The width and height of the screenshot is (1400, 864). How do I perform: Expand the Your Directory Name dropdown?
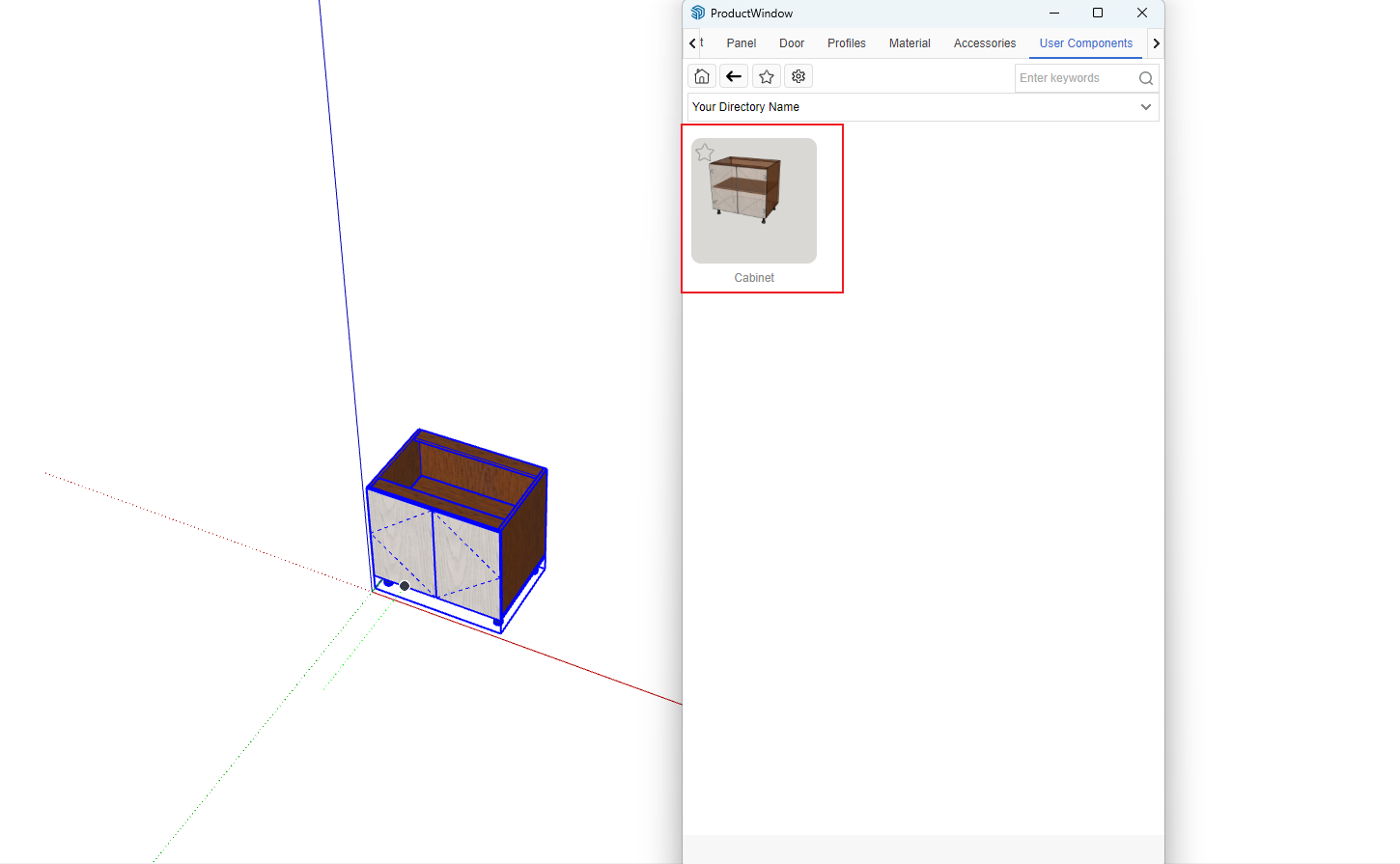tap(1145, 107)
